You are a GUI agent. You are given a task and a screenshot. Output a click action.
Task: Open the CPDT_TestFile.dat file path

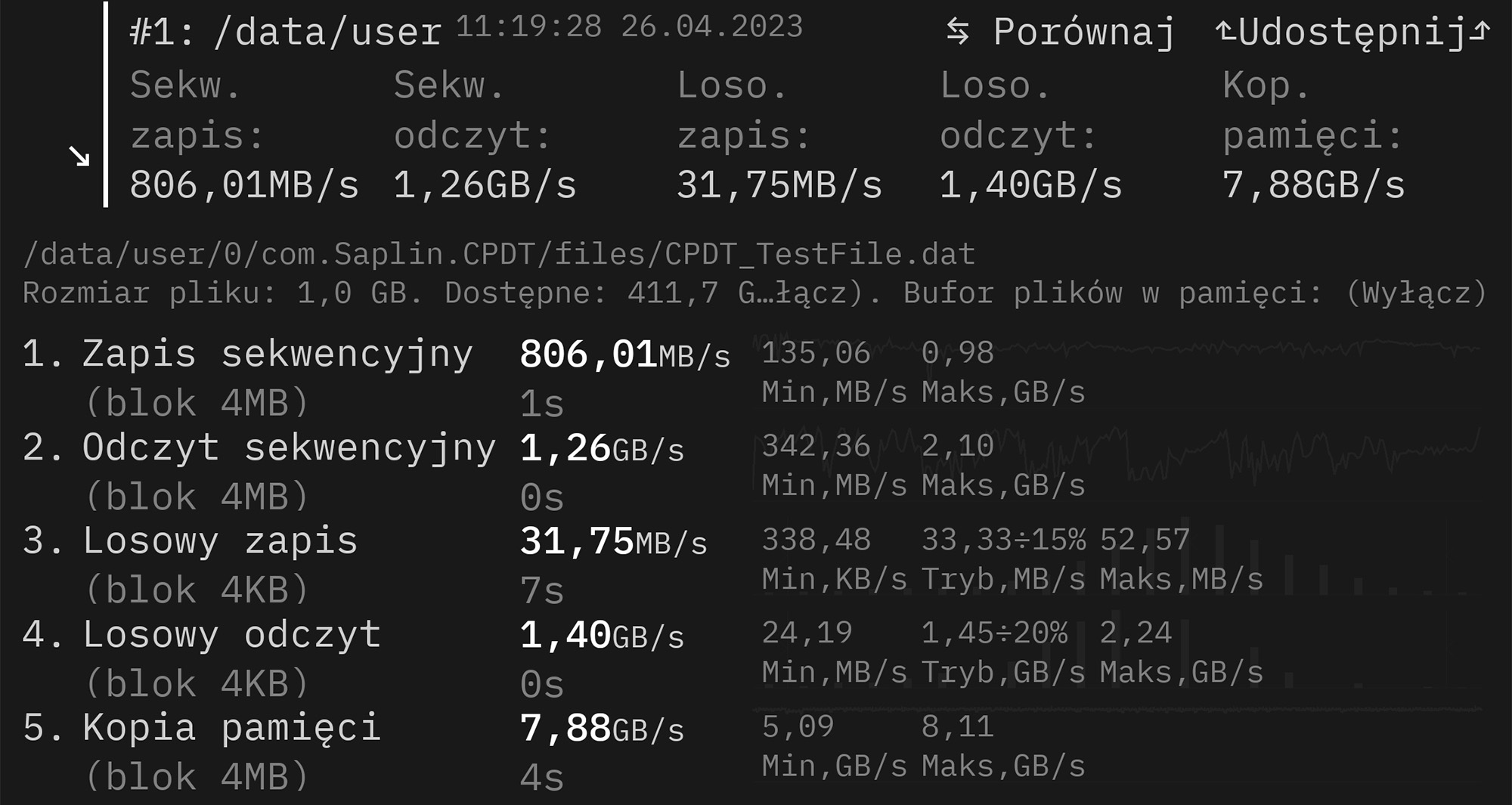coord(499,254)
